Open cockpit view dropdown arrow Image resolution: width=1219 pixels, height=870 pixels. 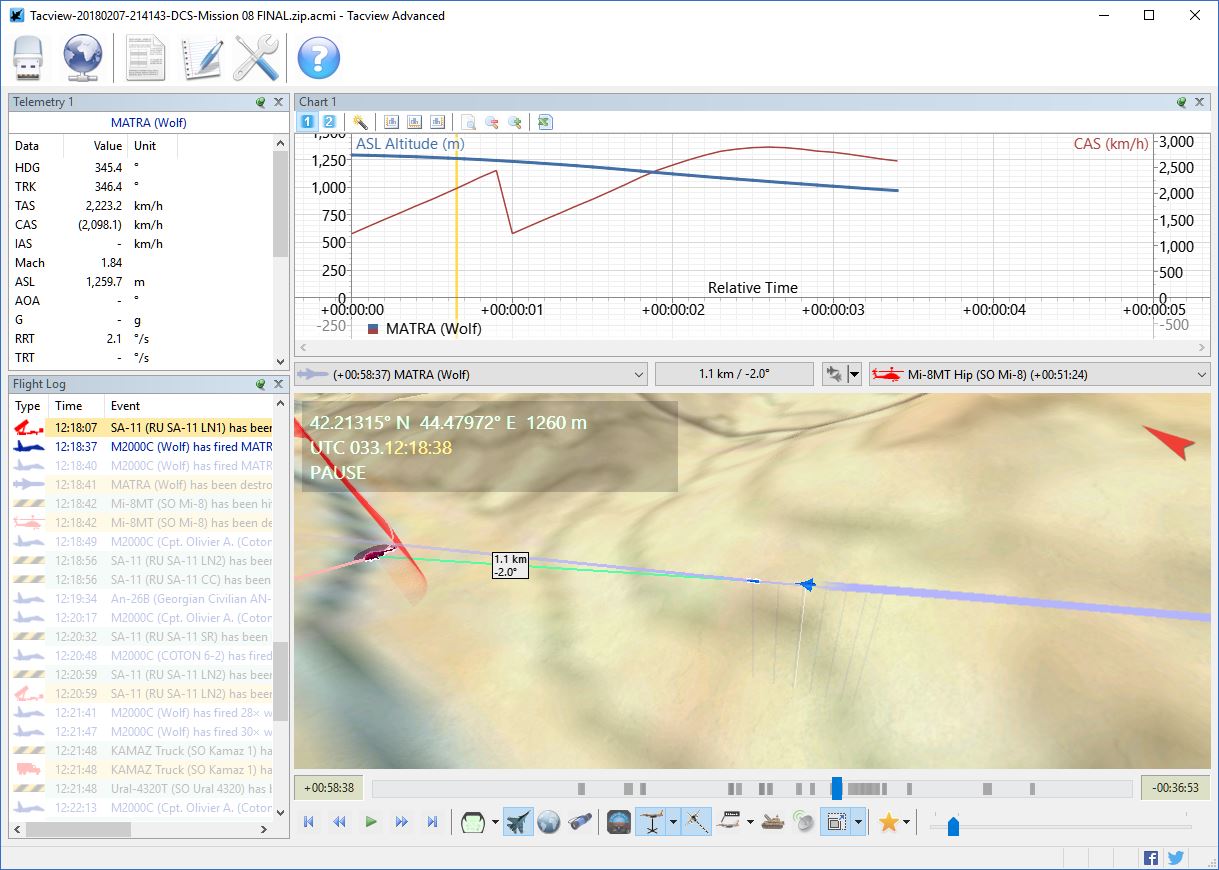coord(496,822)
